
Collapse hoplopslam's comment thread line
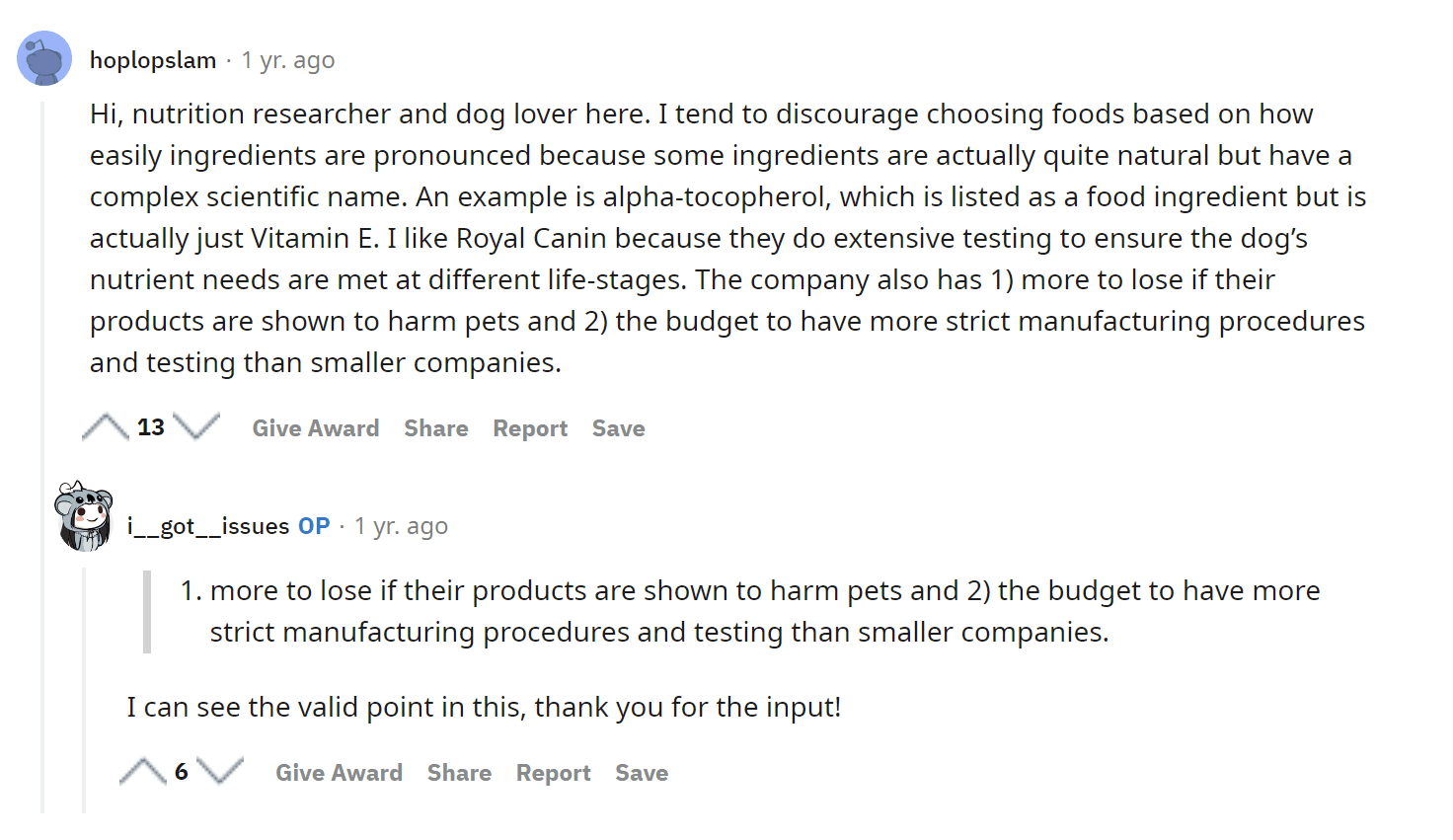click(42, 456)
